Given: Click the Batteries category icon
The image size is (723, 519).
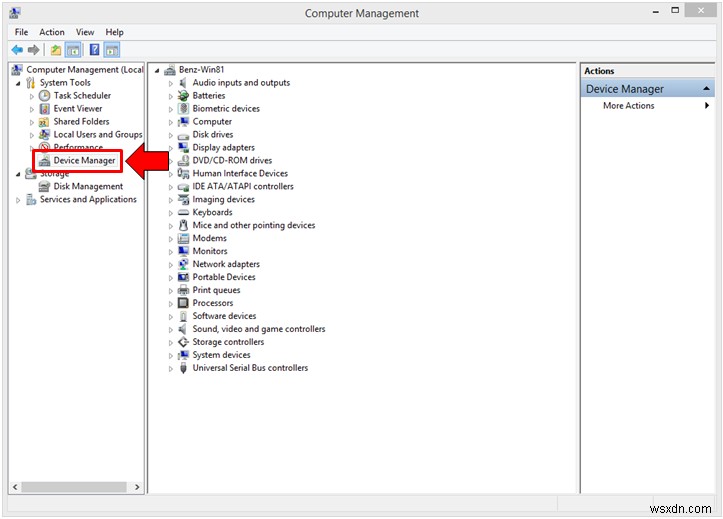Looking at the screenshot, I should [x=183, y=96].
